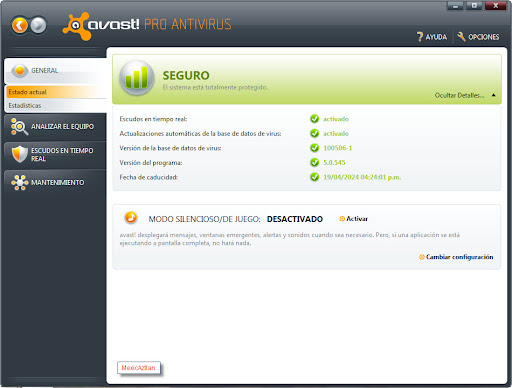Click check icon next to 5.0.545

[x=314, y=162]
